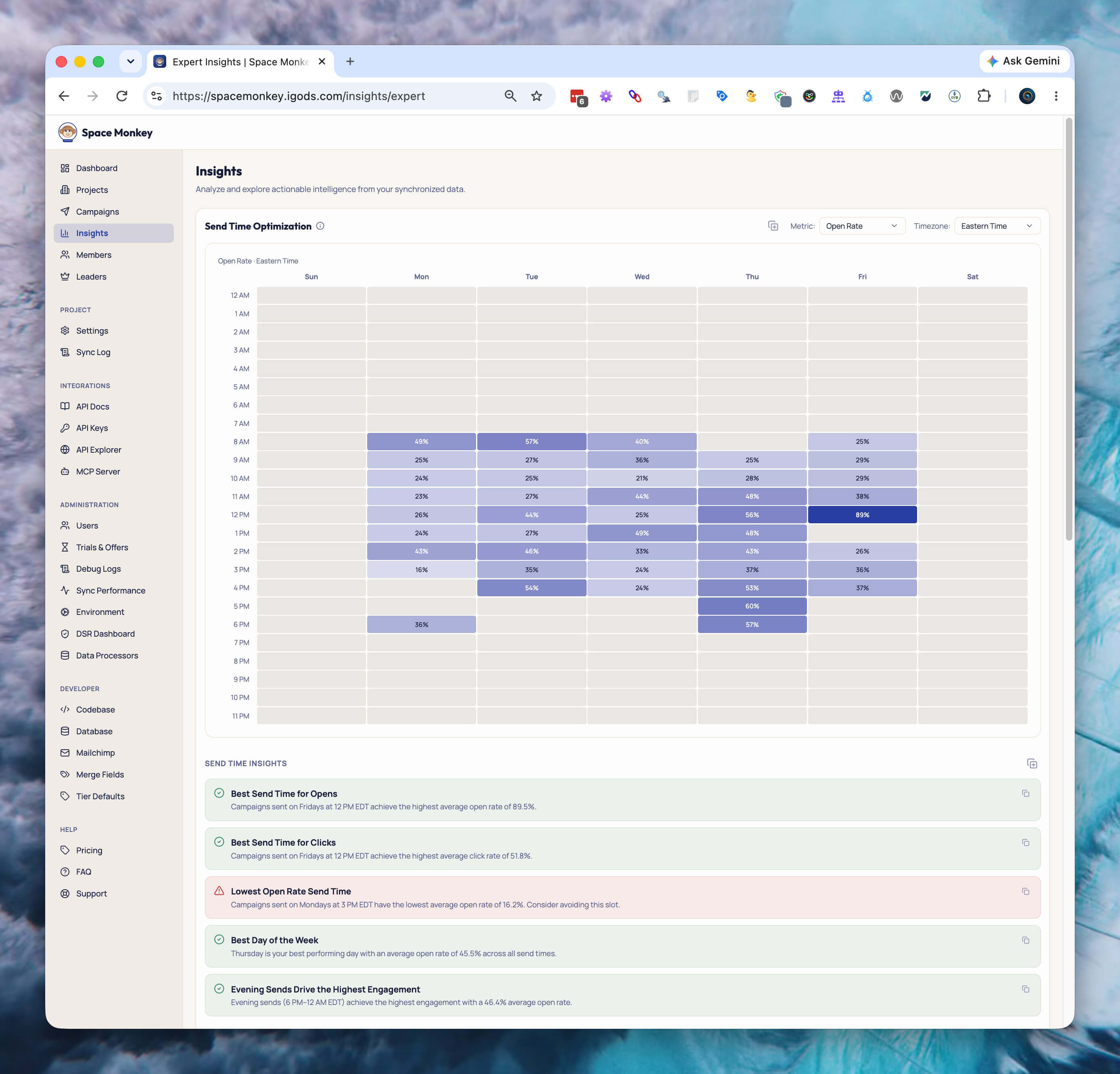Click the Chrome profile avatar

(x=1027, y=96)
